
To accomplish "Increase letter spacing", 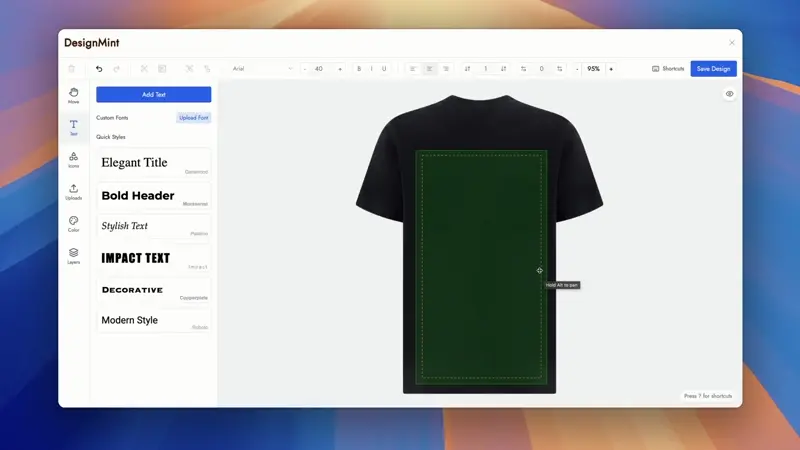I will [560, 68].
